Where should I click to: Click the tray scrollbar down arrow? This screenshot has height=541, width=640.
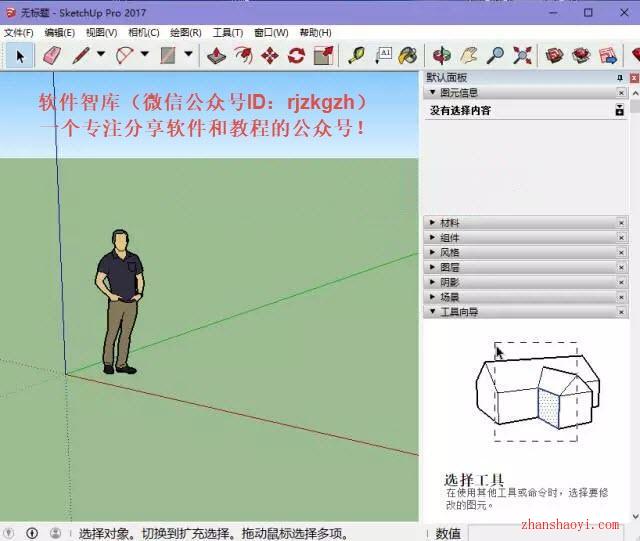(635, 517)
